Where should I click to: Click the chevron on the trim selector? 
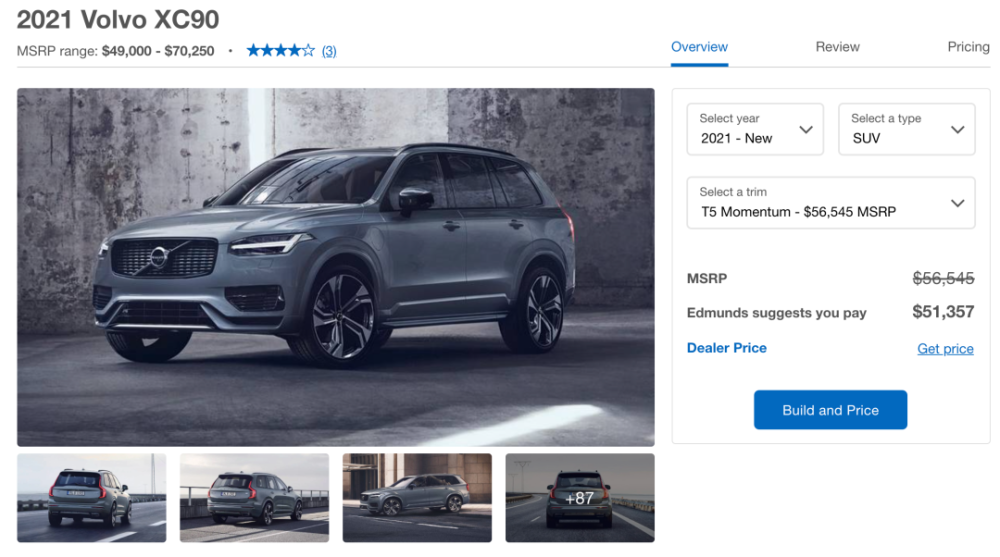click(x=957, y=203)
